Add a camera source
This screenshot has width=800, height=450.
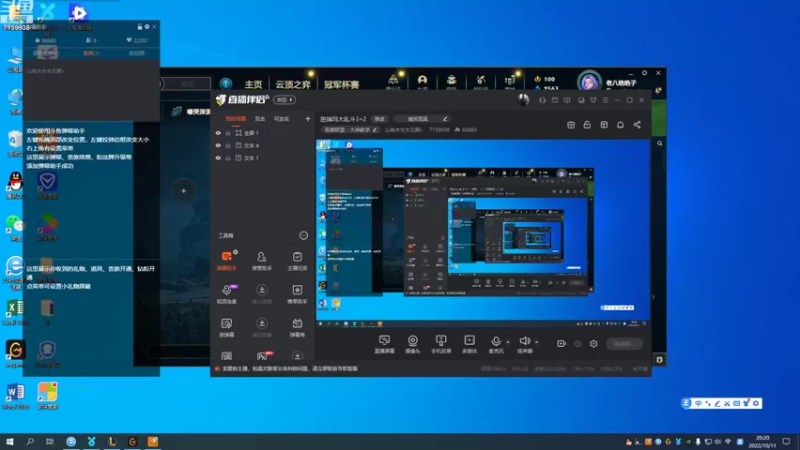[412, 344]
